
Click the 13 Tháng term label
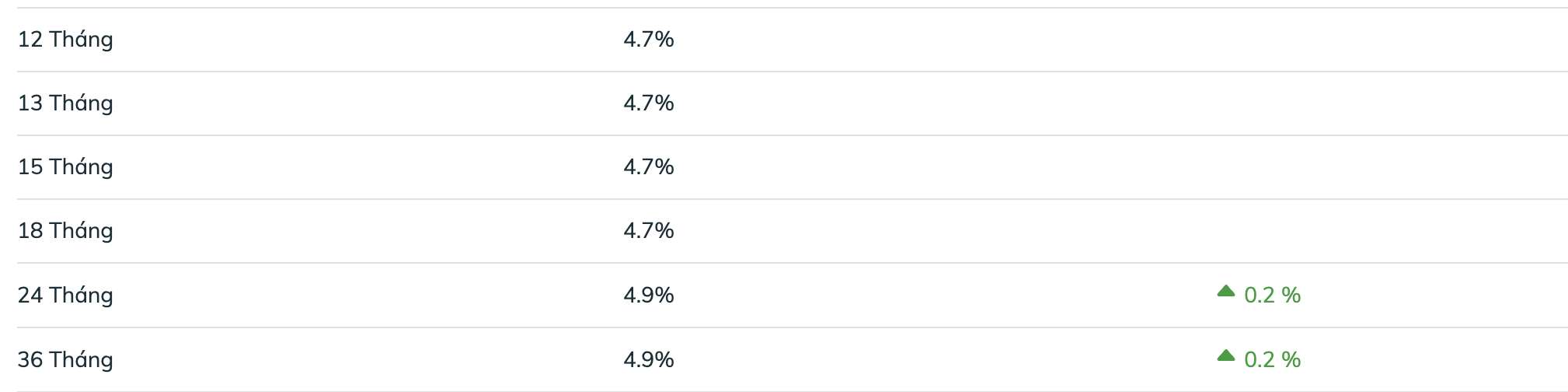click(x=65, y=103)
